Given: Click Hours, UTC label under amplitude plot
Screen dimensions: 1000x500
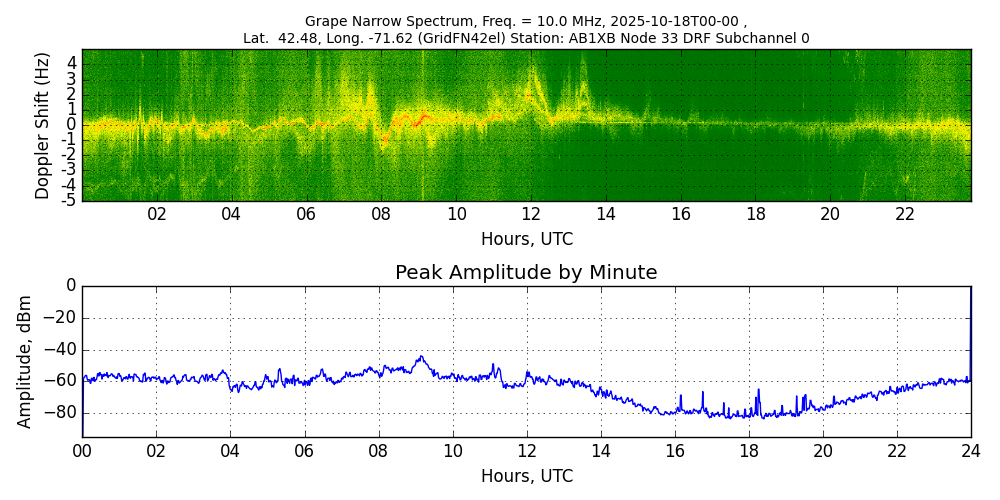Looking at the screenshot, I should click(x=527, y=476).
